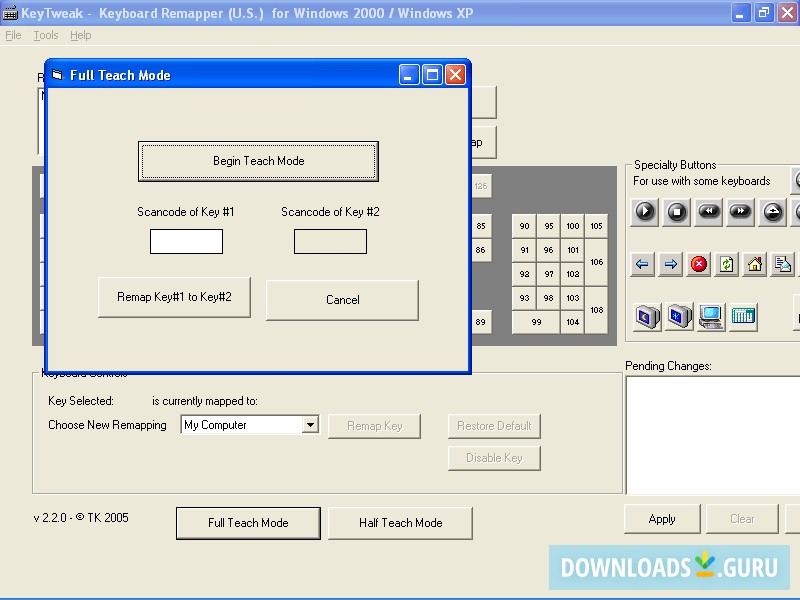Click the Stop media specialty button
Viewport: 800px width, 600px height.
click(677, 212)
